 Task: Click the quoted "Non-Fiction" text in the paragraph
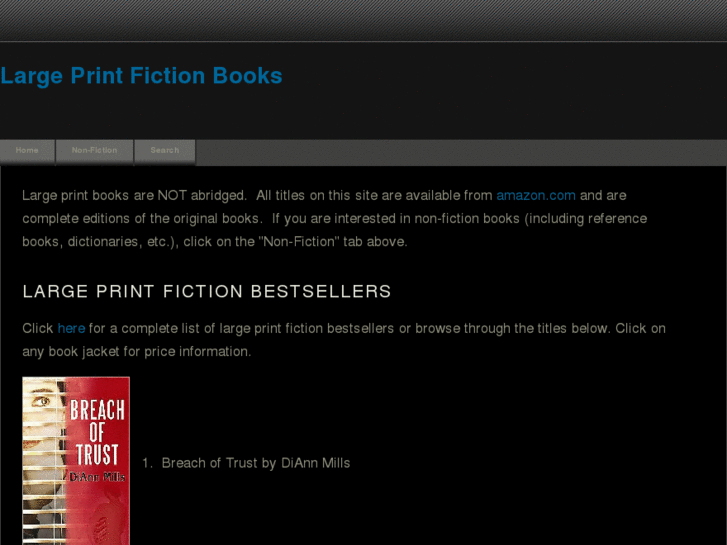[x=299, y=242]
